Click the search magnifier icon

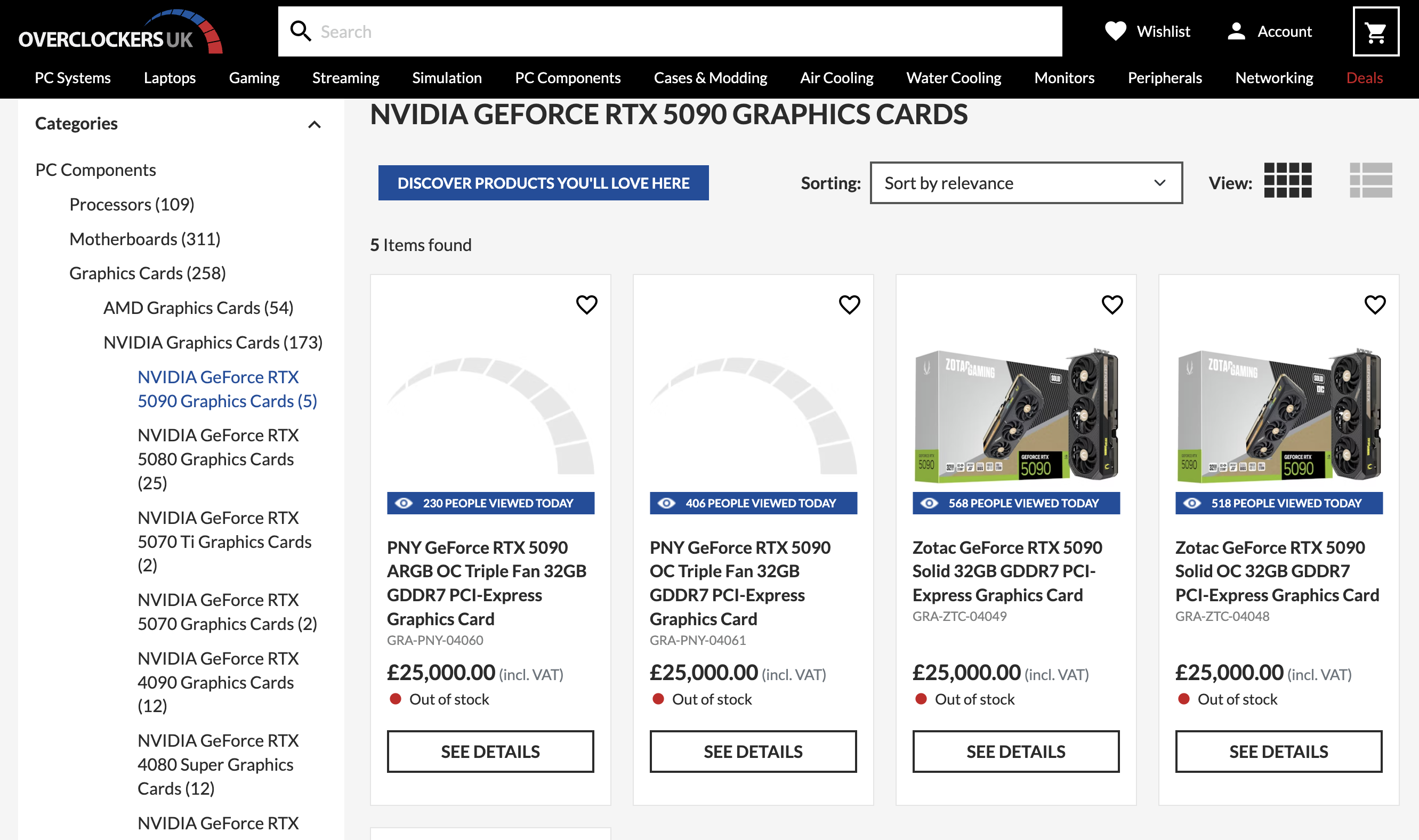(301, 31)
